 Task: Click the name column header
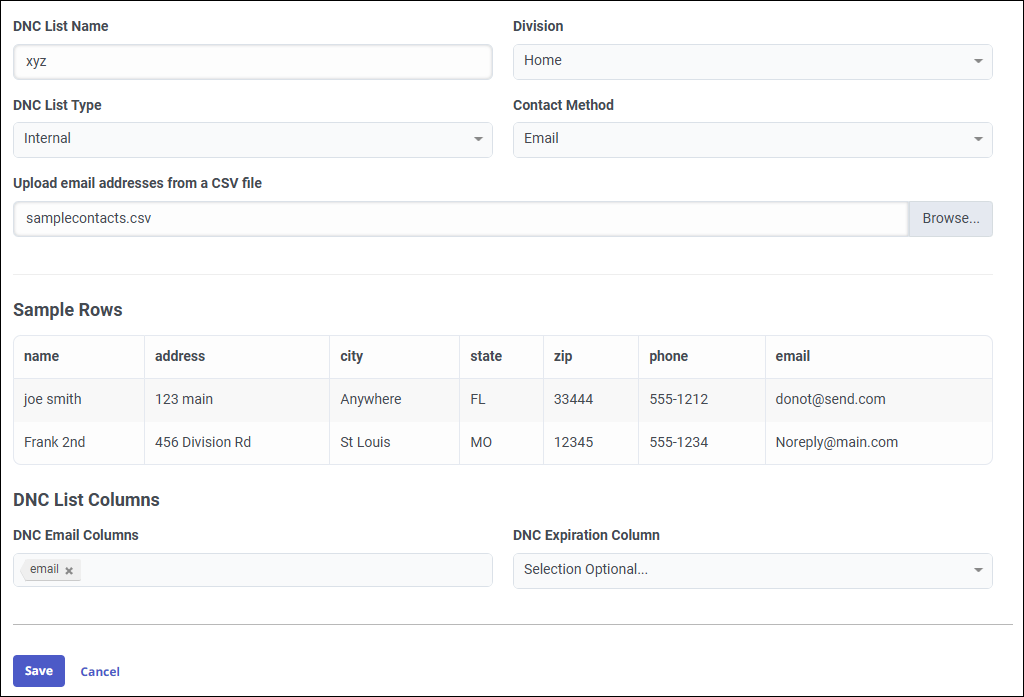point(78,357)
